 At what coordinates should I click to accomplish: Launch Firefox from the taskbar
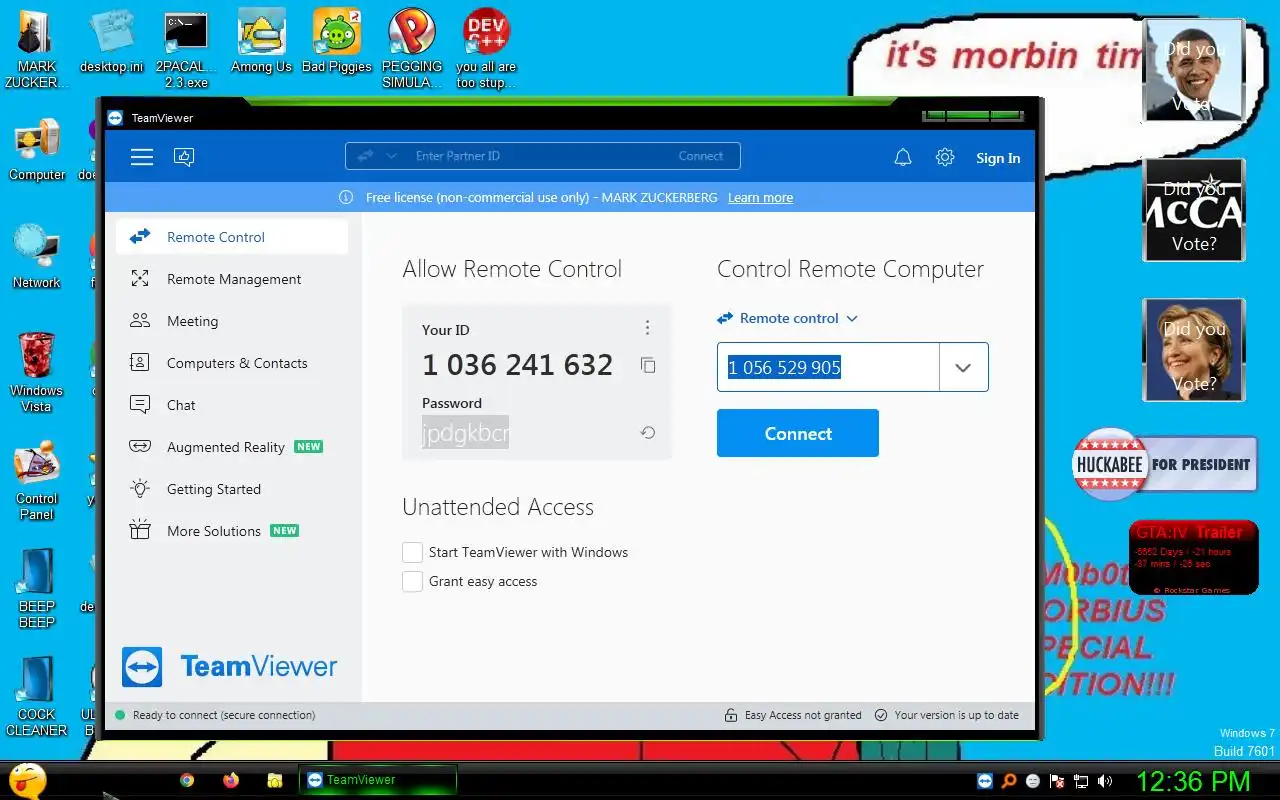coord(231,780)
